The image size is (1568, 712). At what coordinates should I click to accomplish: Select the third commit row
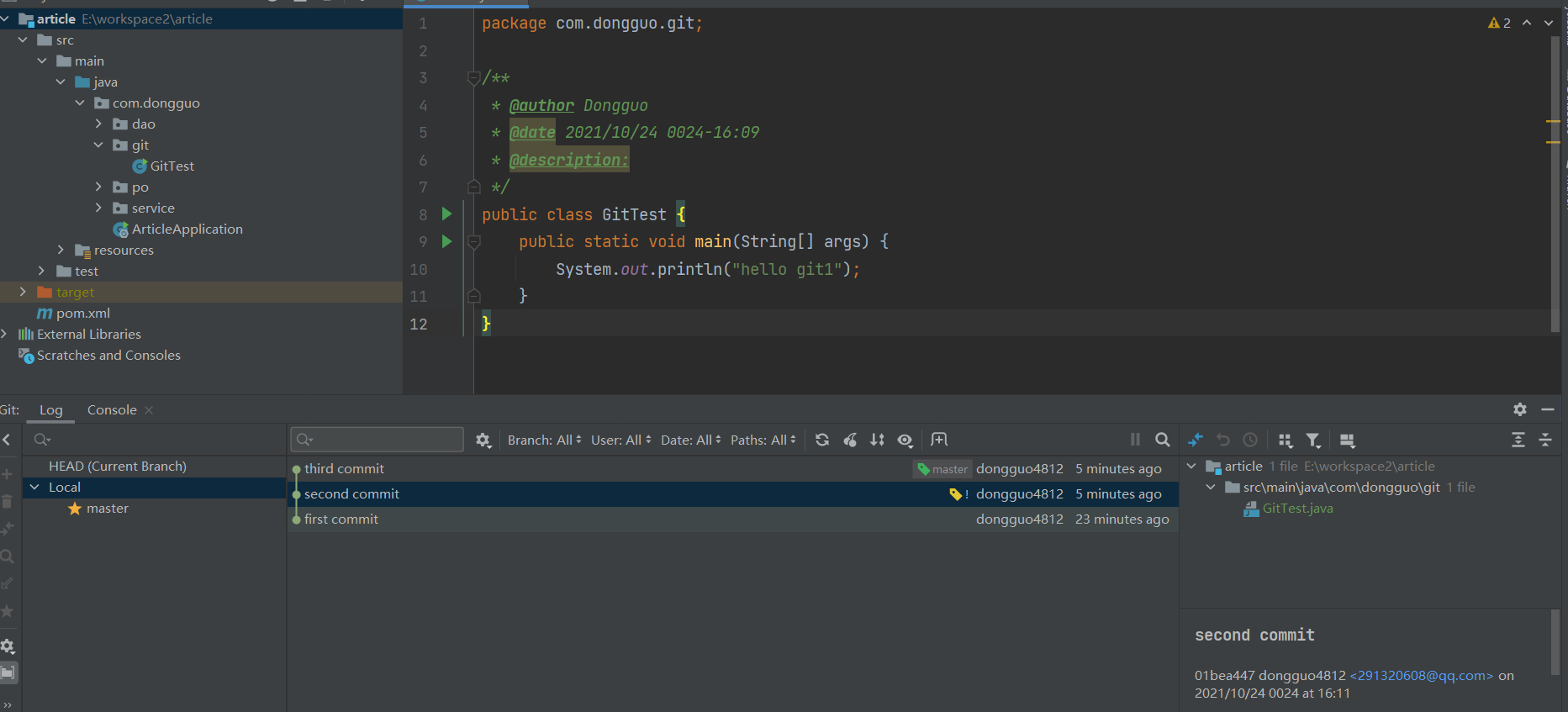(x=732, y=468)
